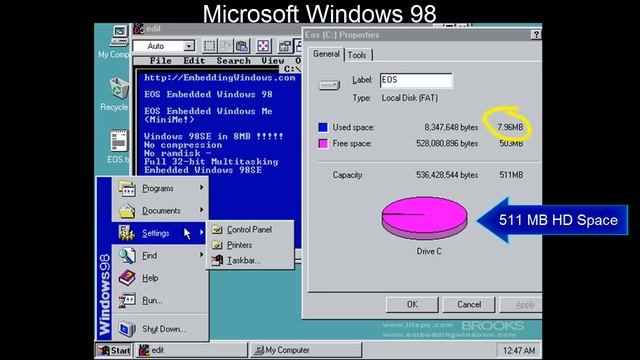Click Settings in Start menu
640x360 pixels.
(x=160, y=233)
